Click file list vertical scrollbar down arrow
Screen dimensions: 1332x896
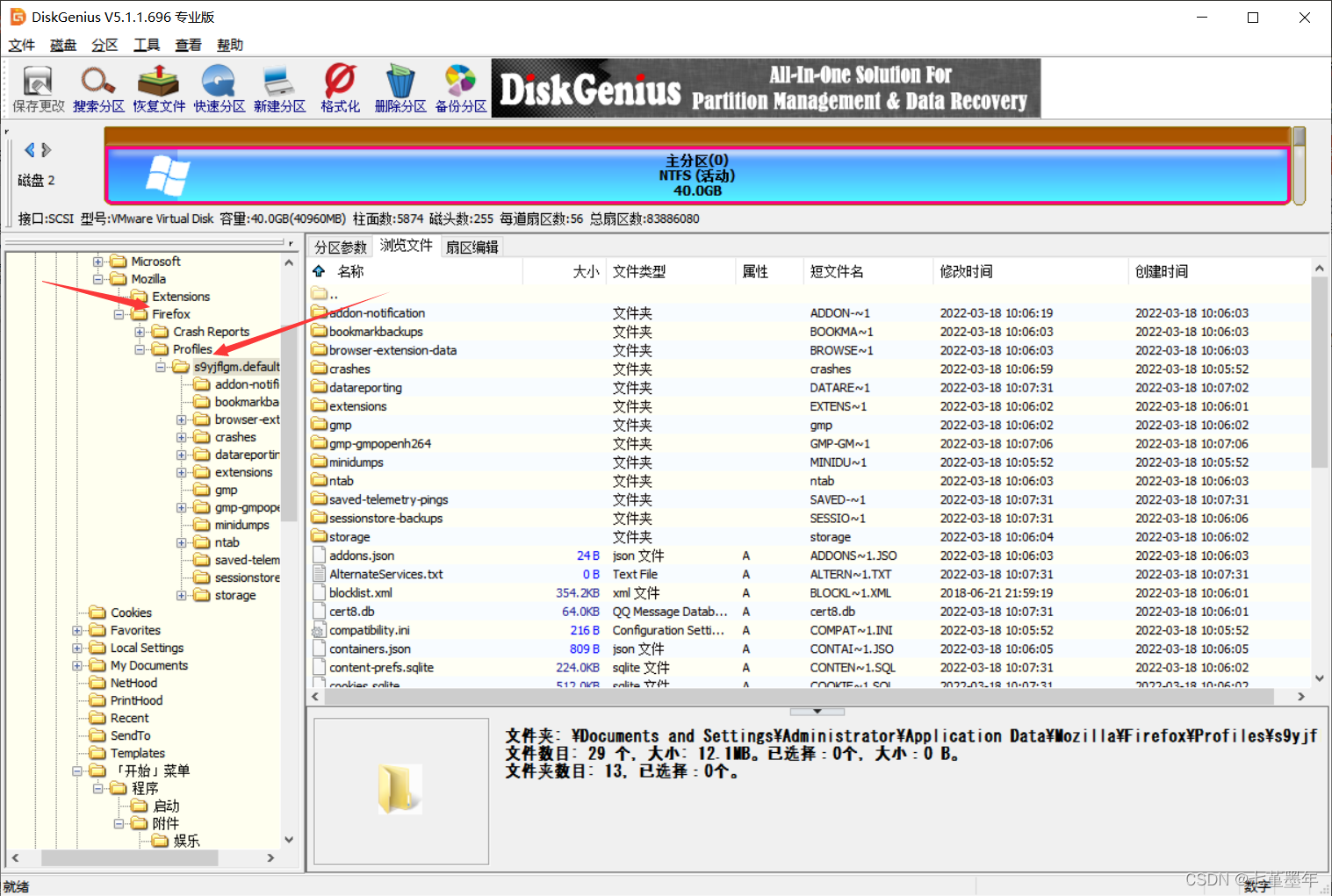tap(1319, 678)
